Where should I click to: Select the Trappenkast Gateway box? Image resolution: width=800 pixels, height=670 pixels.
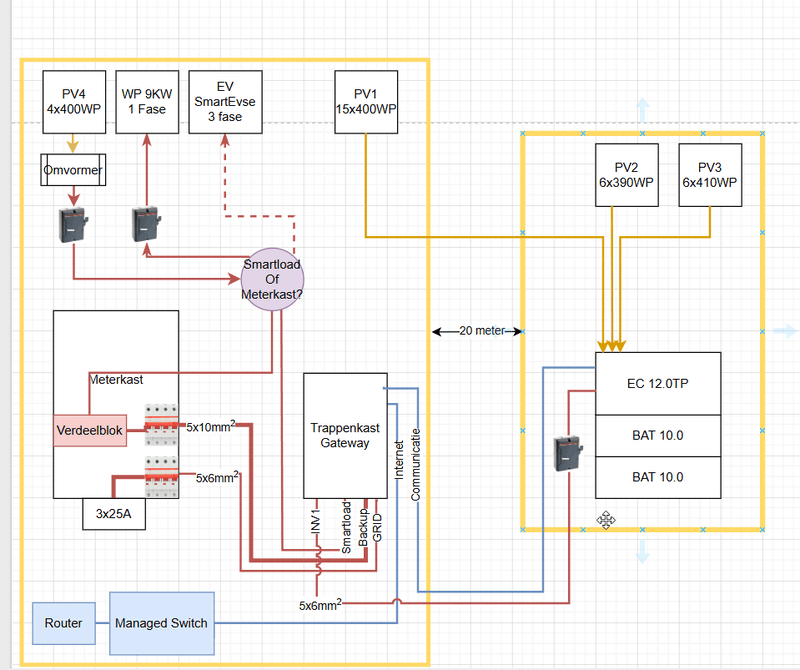point(345,436)
